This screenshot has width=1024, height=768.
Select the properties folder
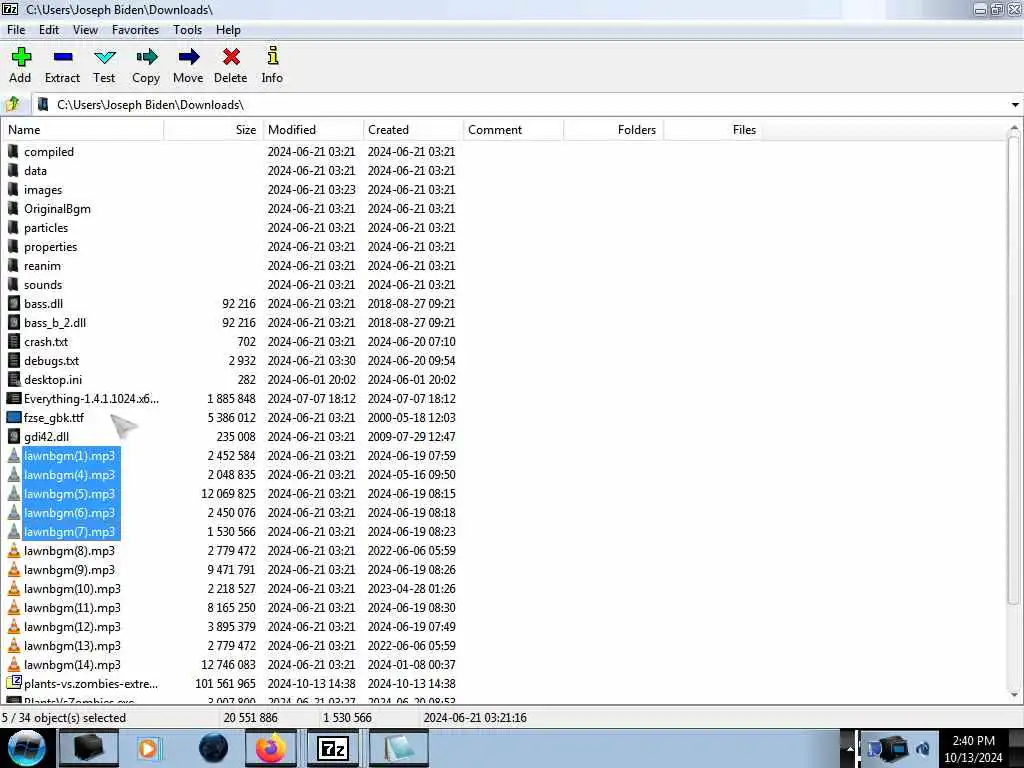click(50, 246)
